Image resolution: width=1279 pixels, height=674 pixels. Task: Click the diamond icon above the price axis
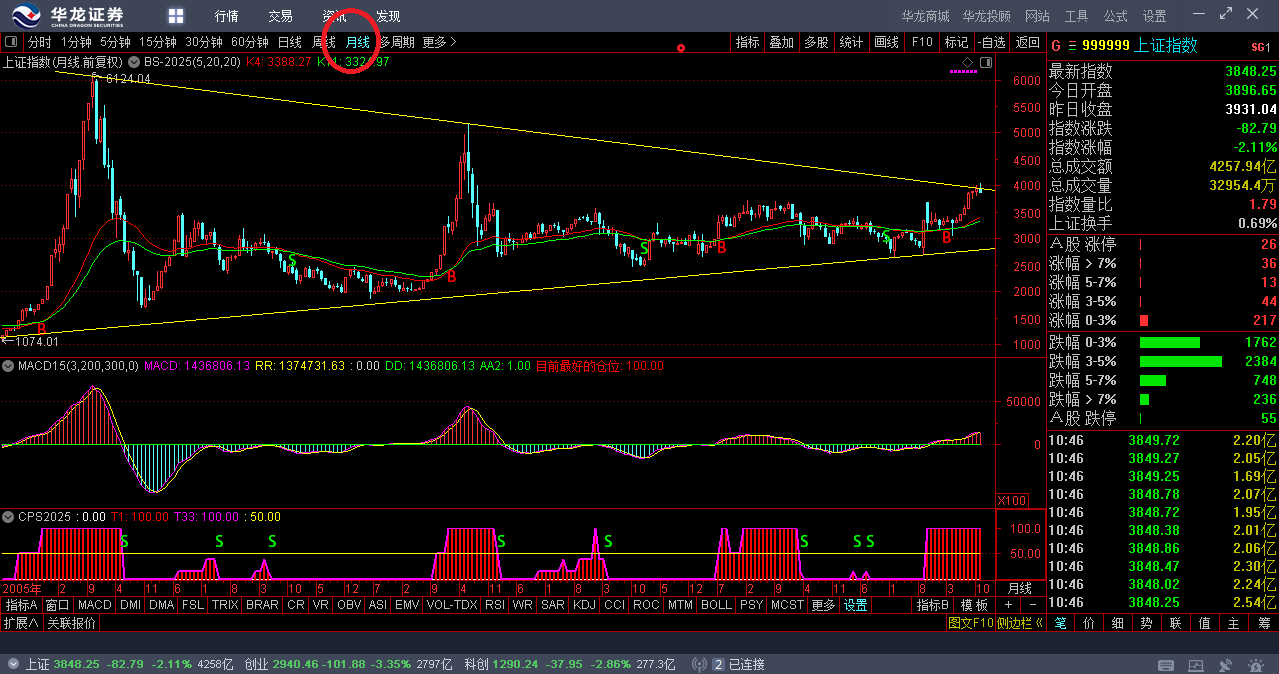pos(967,62)
